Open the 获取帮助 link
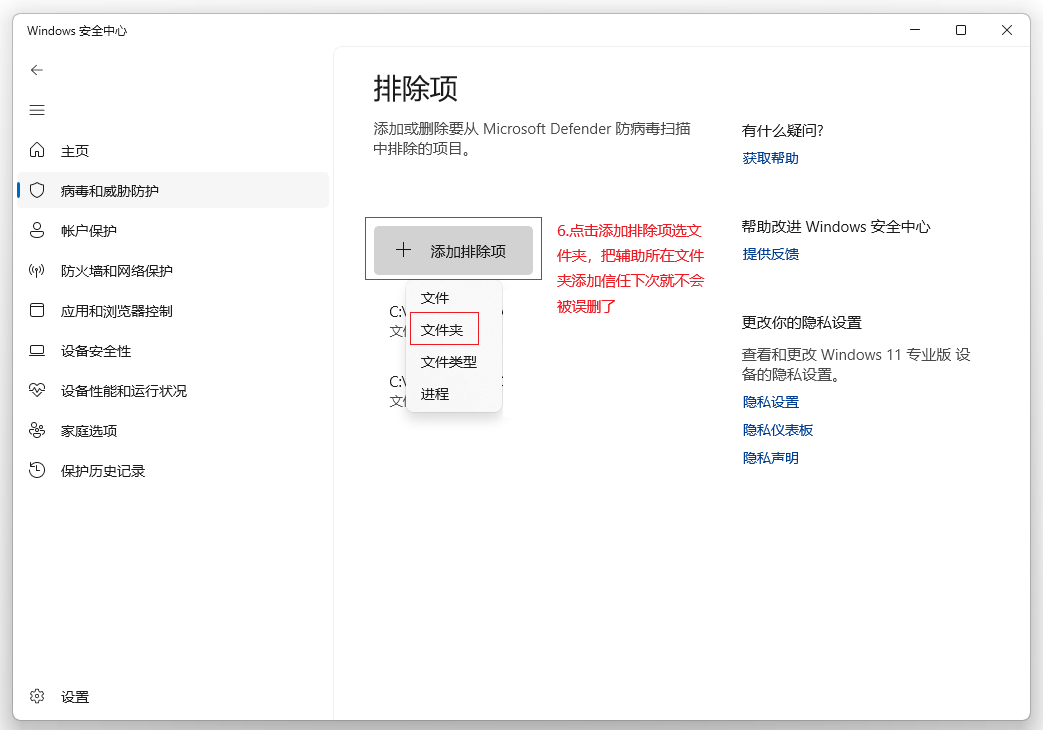 tap(770, 157)
